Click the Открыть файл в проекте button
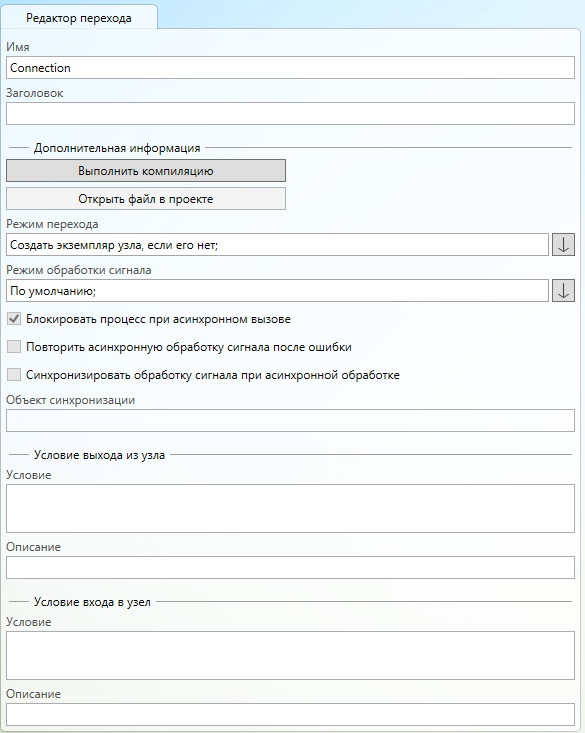 tap(146, 199)
